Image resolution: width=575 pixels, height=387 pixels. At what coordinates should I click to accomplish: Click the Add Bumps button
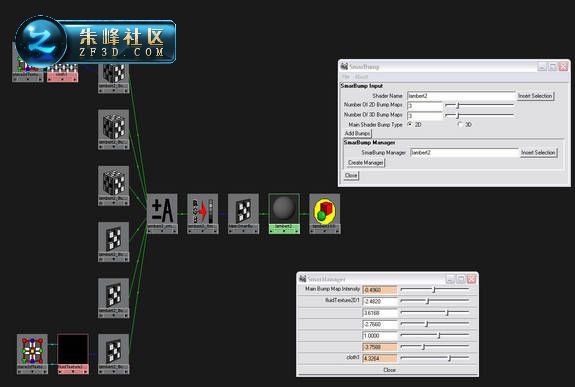[x=358, y=134]
